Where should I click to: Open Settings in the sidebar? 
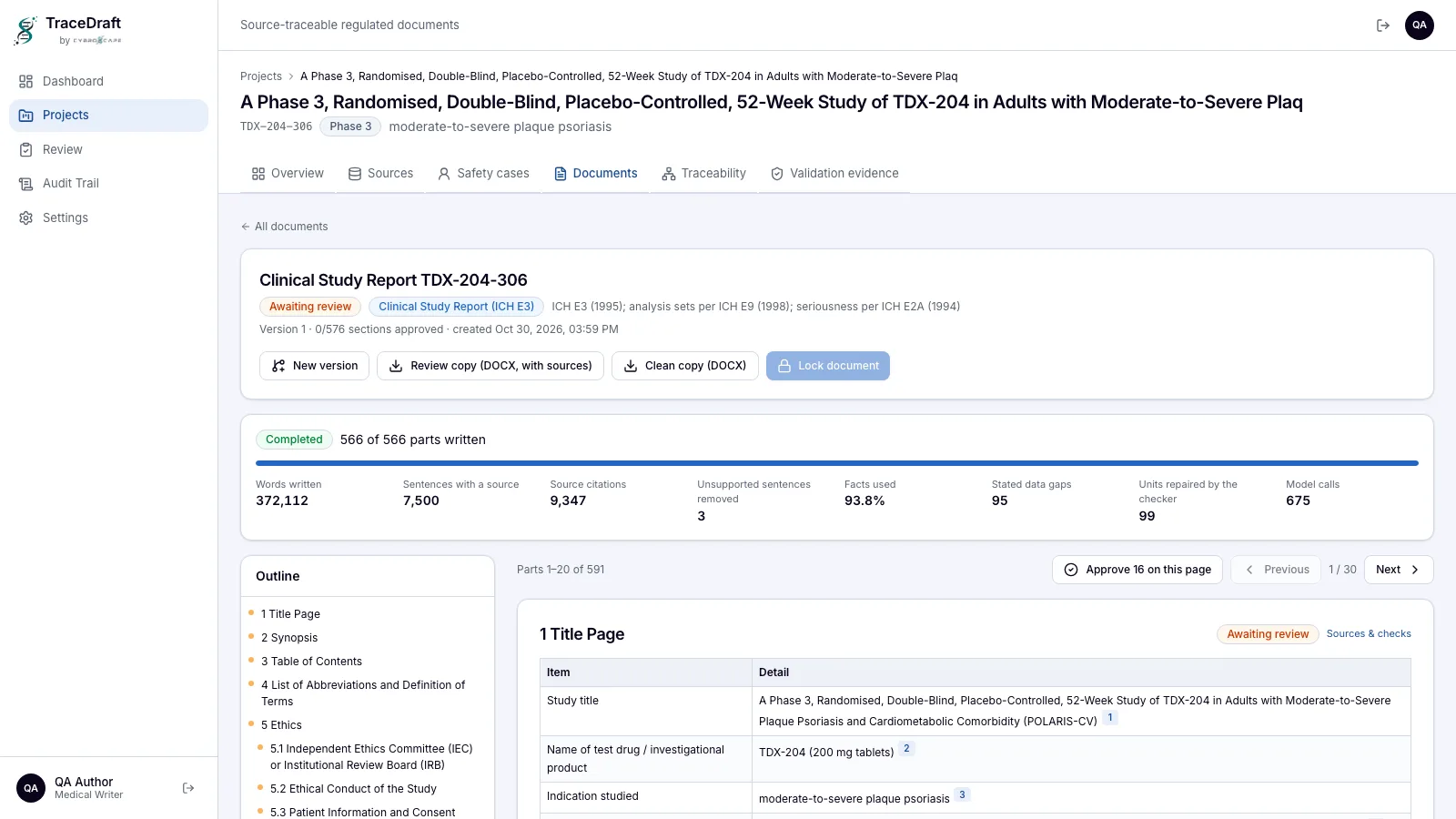tap(108, 217)
